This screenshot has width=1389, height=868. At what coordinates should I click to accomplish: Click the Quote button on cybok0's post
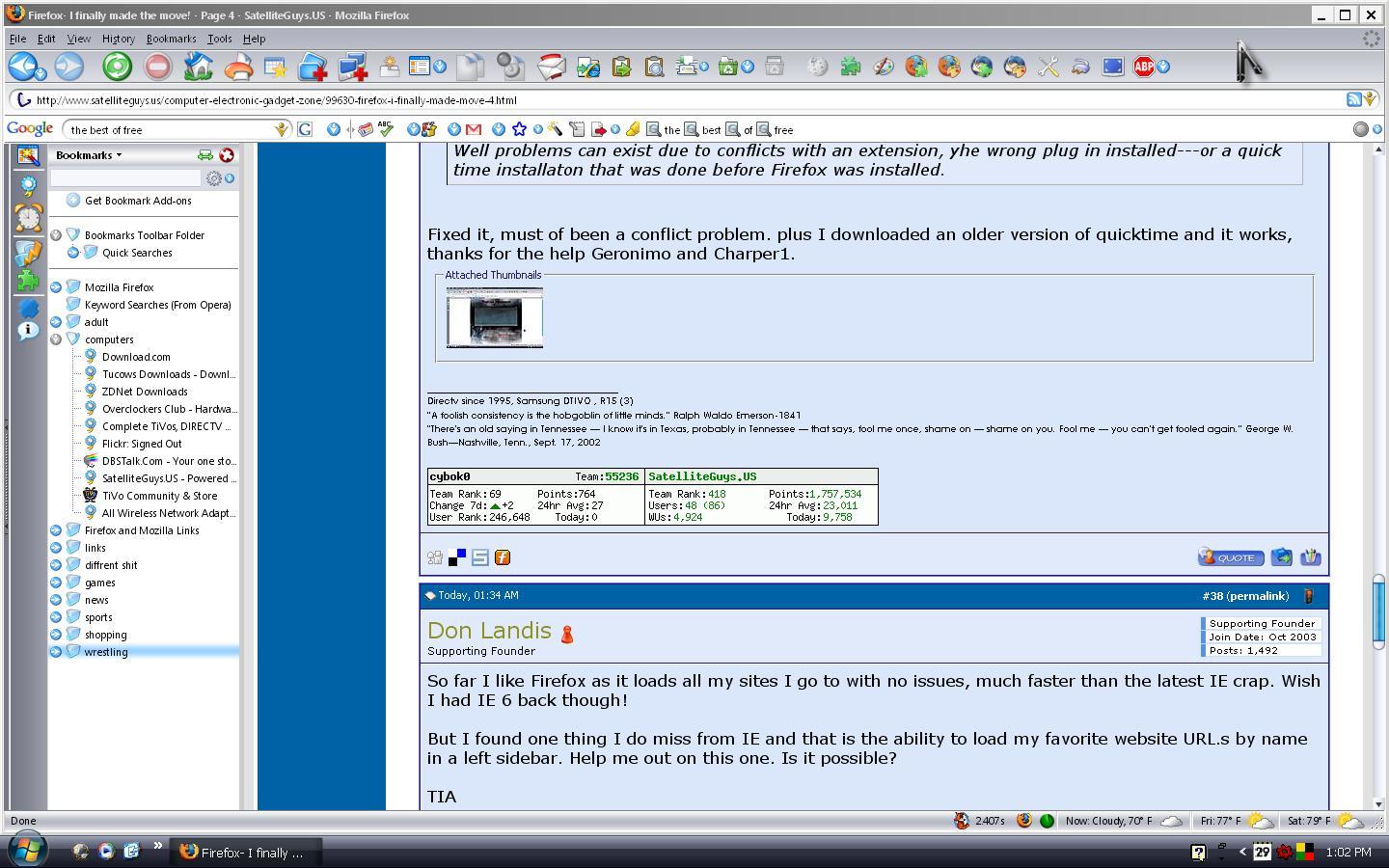click(x=1231, y=557)
